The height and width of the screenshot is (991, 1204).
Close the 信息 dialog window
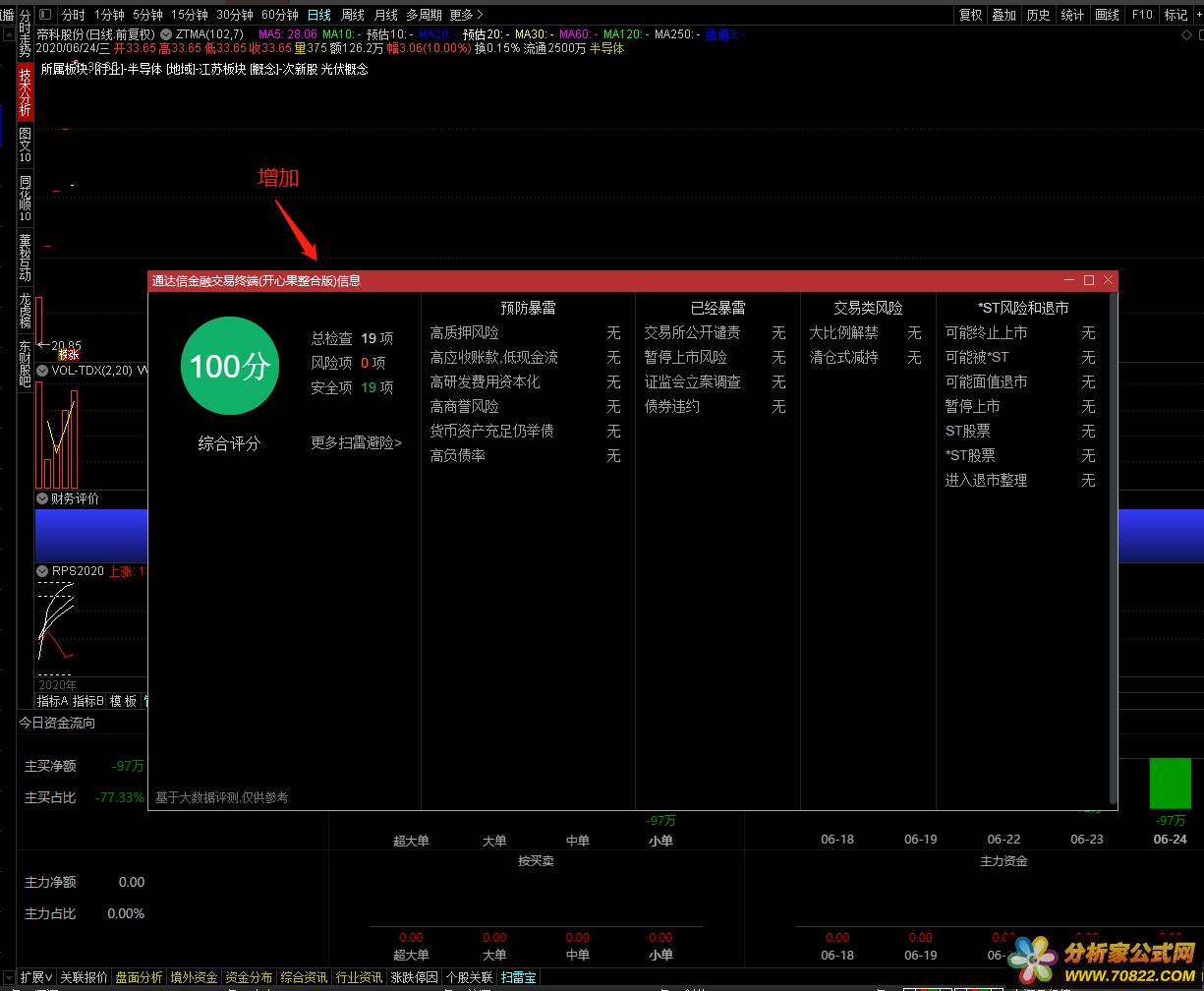1109,280
